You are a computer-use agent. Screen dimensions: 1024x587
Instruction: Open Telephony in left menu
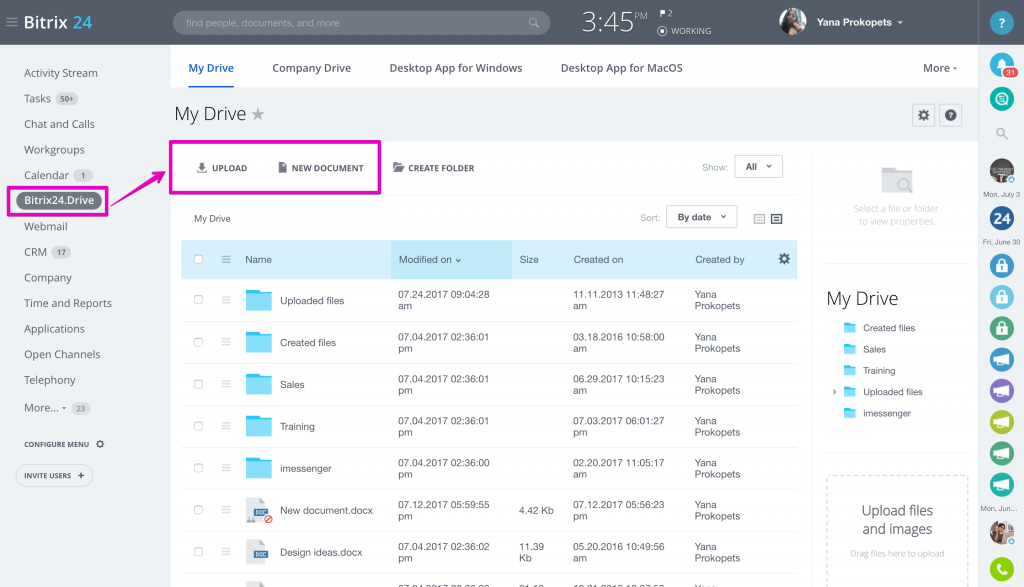(x=50, y=380)
